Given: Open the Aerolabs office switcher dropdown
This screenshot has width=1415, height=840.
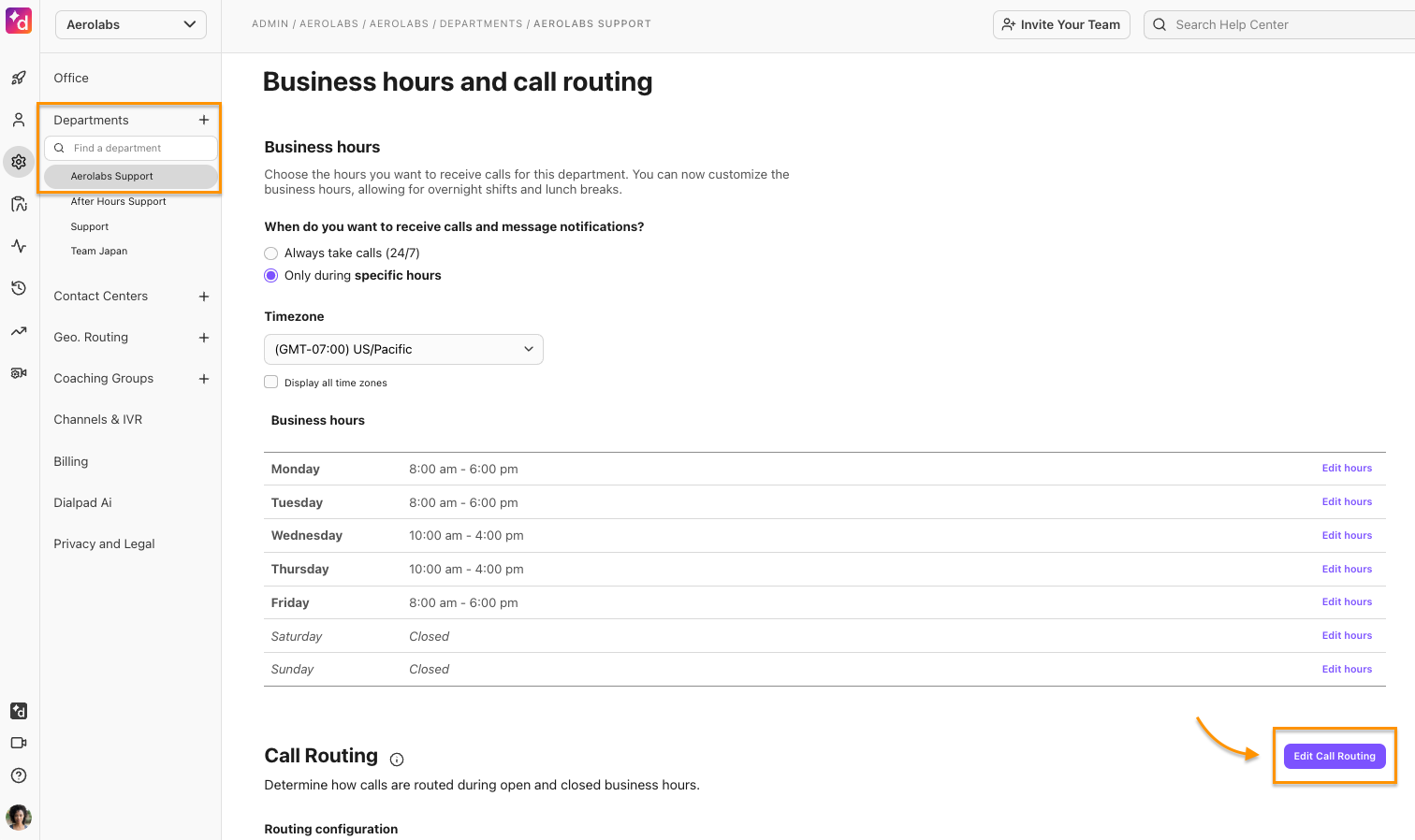Looking at the screenshot, I should click(x=131, y=24).
